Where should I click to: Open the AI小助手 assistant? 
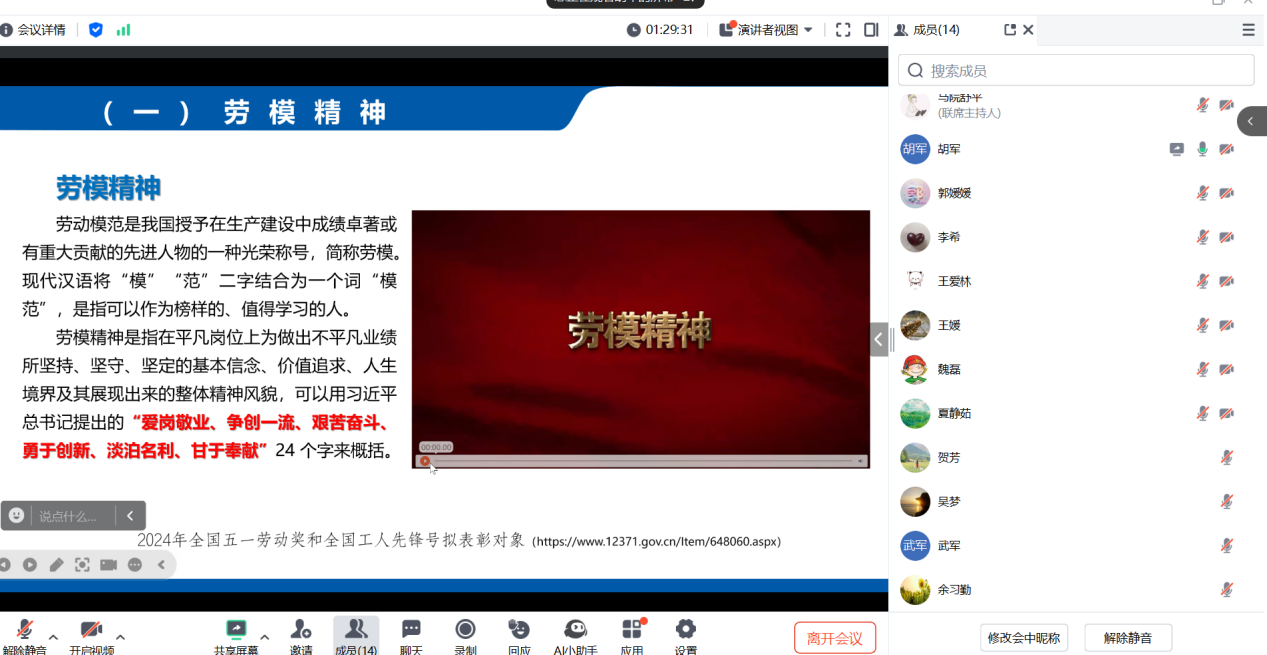(x=575, y=630)
